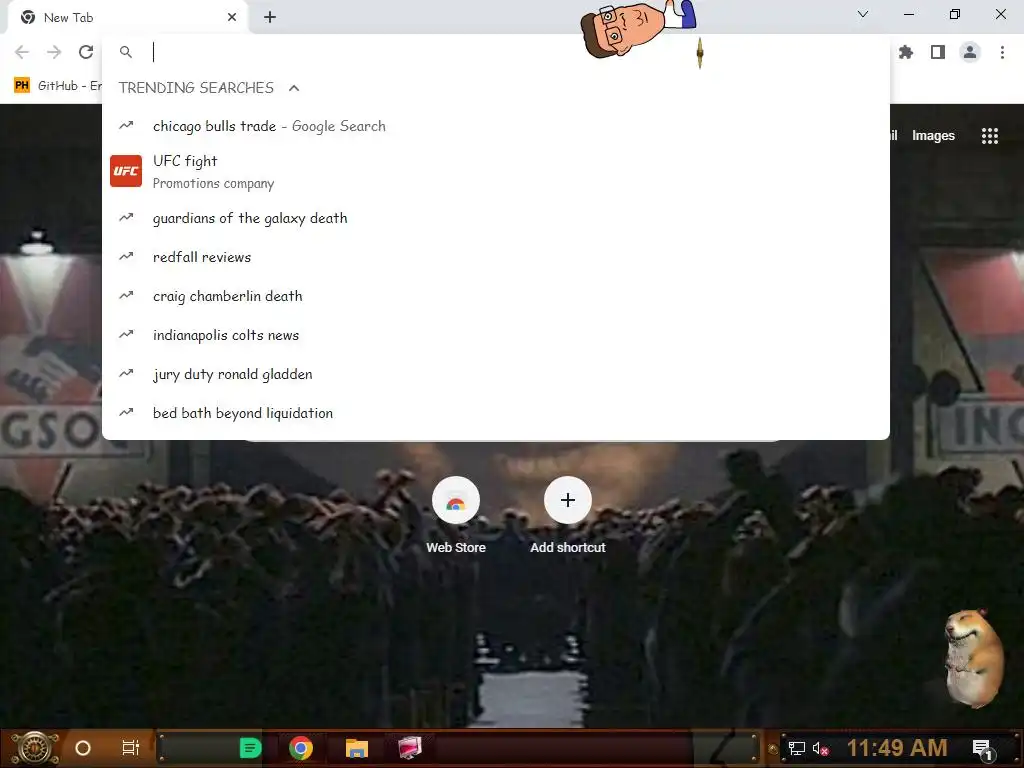Open the Extensions puzzle-piece icon
This screenshot has height=768, width=1024.
tap(906, 52)
